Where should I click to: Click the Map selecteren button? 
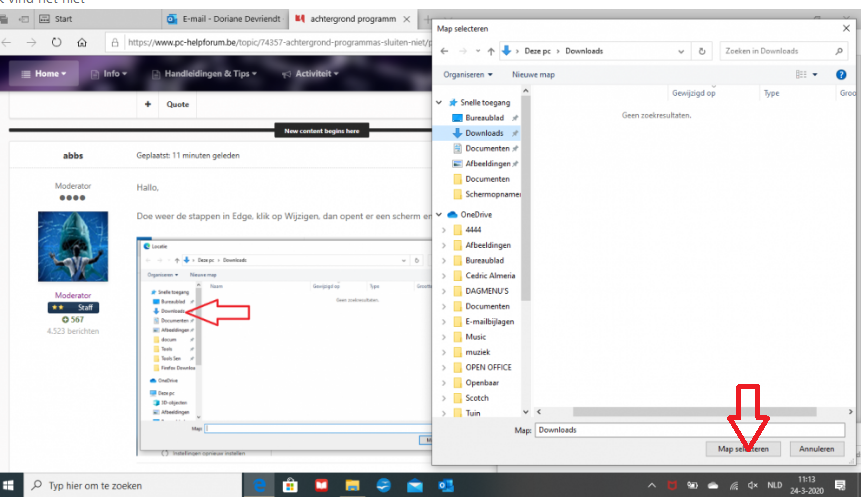[743, 449]
